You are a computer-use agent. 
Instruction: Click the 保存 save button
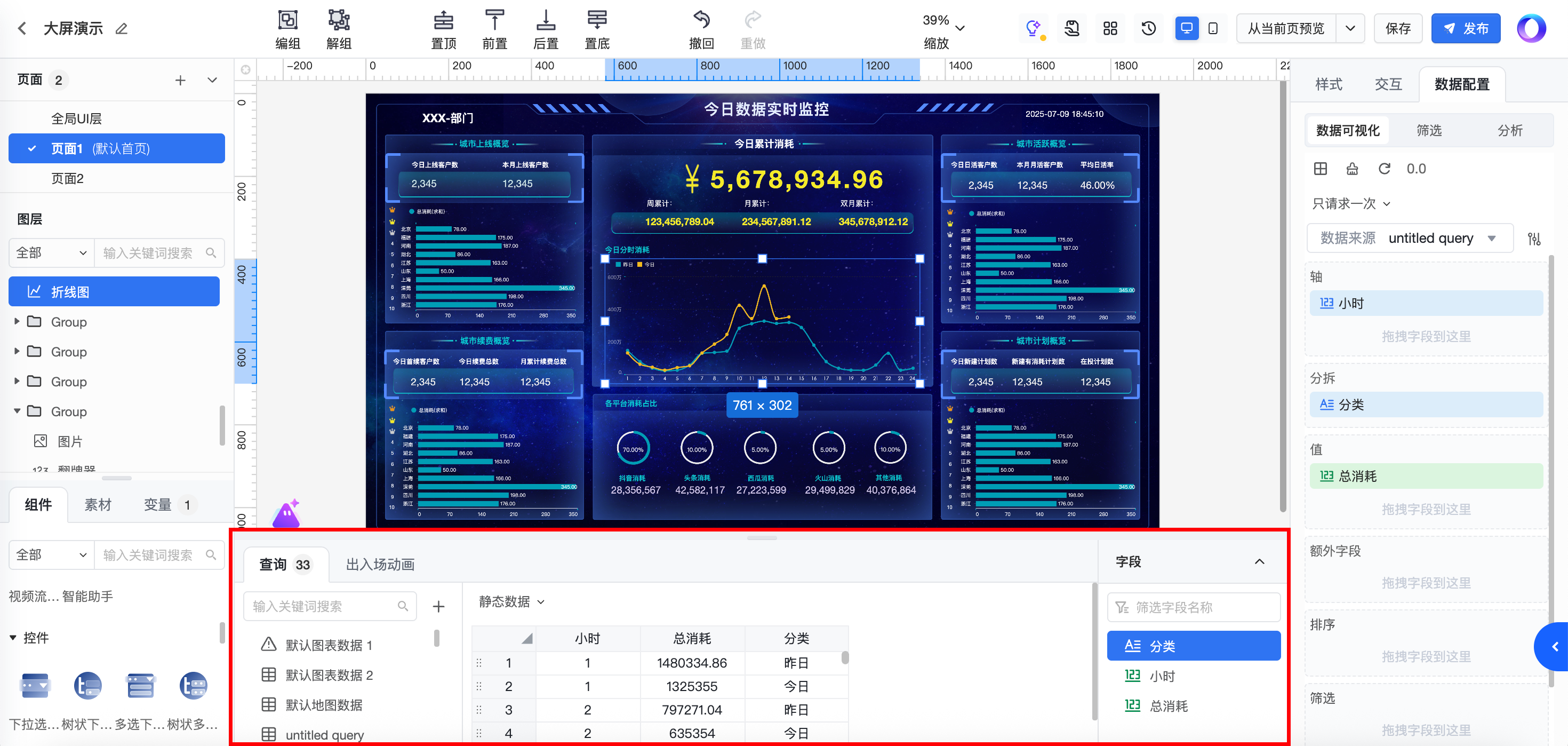tap(1397, 29)
